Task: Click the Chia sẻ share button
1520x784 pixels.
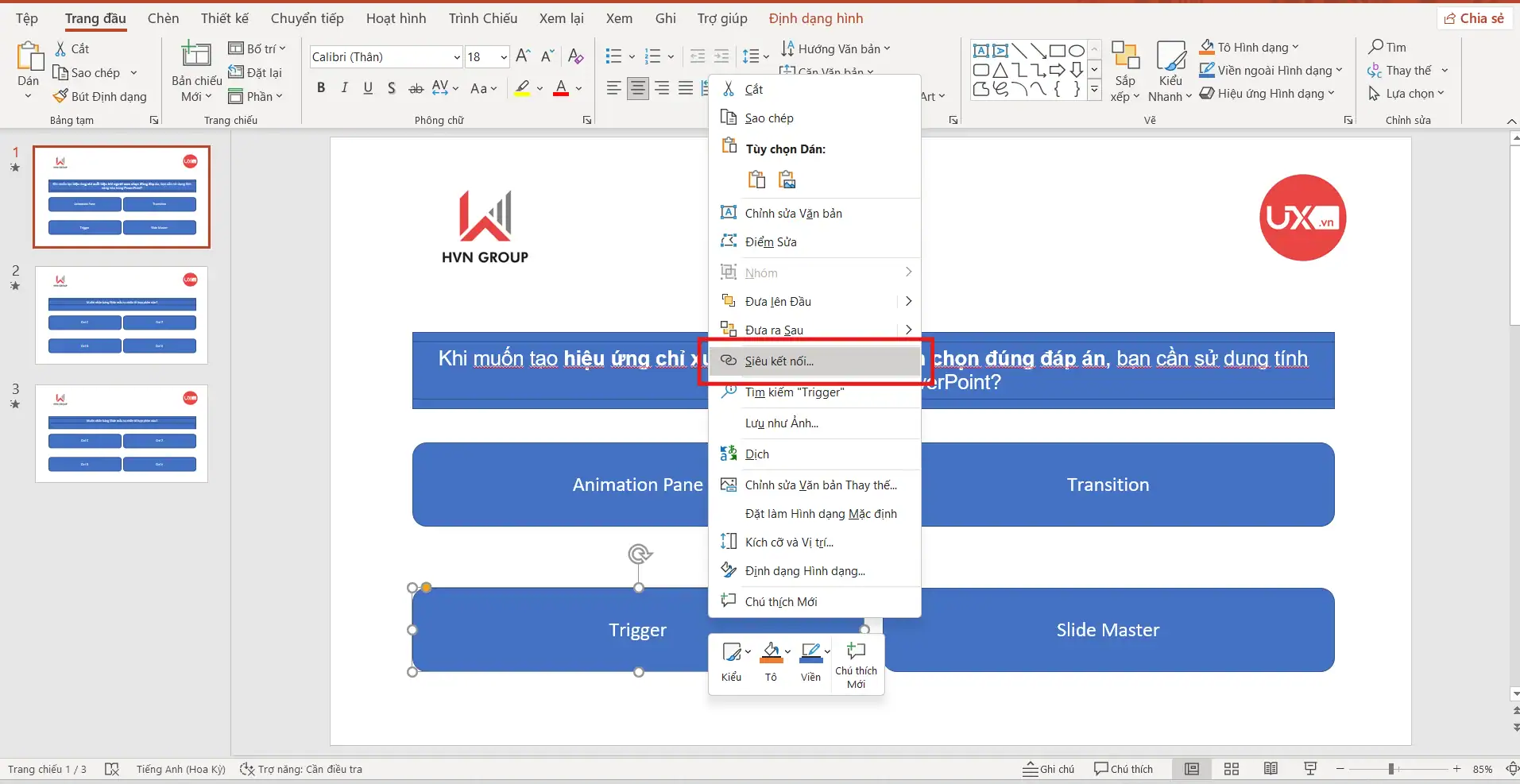Action: point(1474,18)
